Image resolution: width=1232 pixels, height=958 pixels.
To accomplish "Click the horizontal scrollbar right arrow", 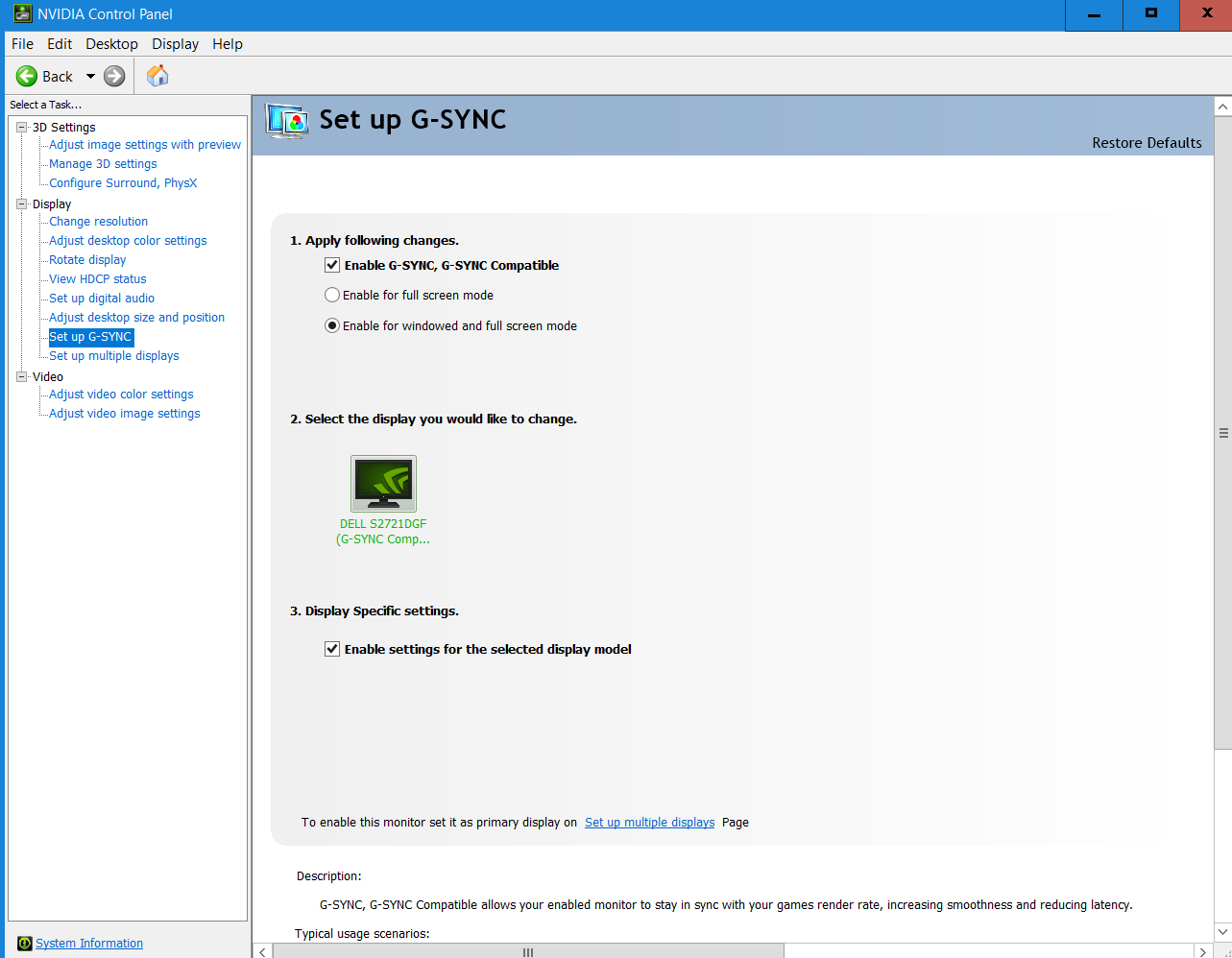I will [1202, 951].
